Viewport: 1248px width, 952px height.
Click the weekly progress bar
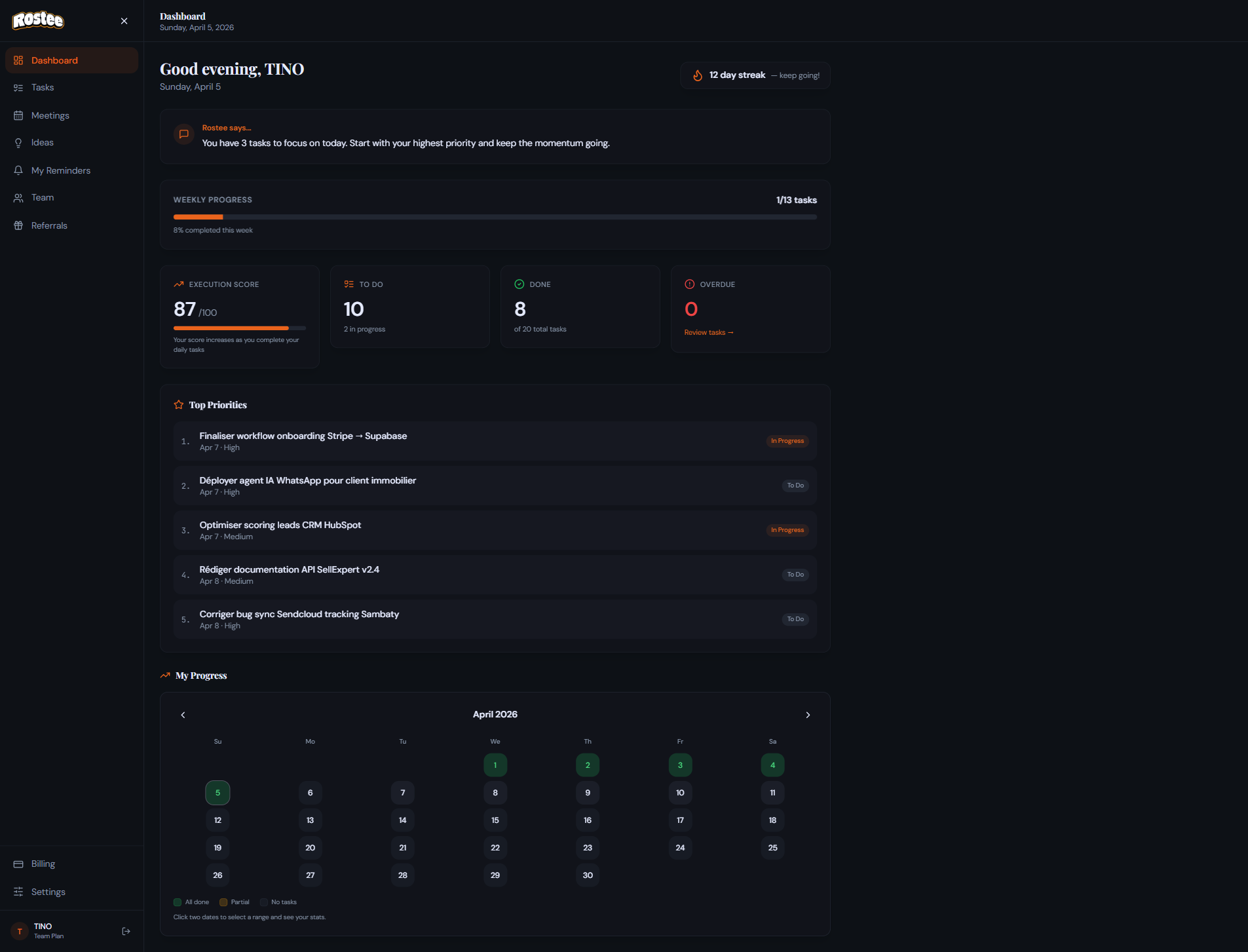495,217
